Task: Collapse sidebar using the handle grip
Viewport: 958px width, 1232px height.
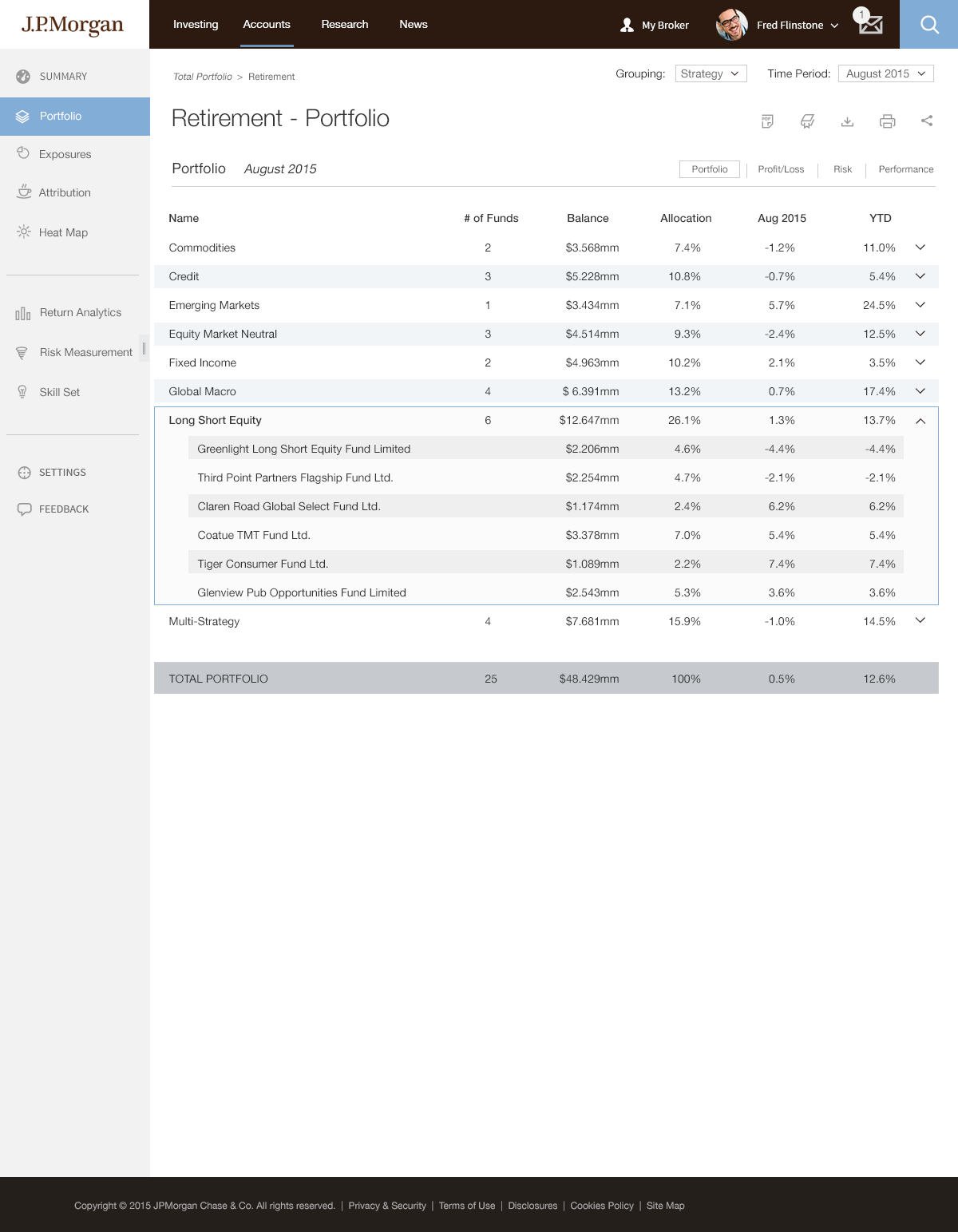Action: coord(144,348)
